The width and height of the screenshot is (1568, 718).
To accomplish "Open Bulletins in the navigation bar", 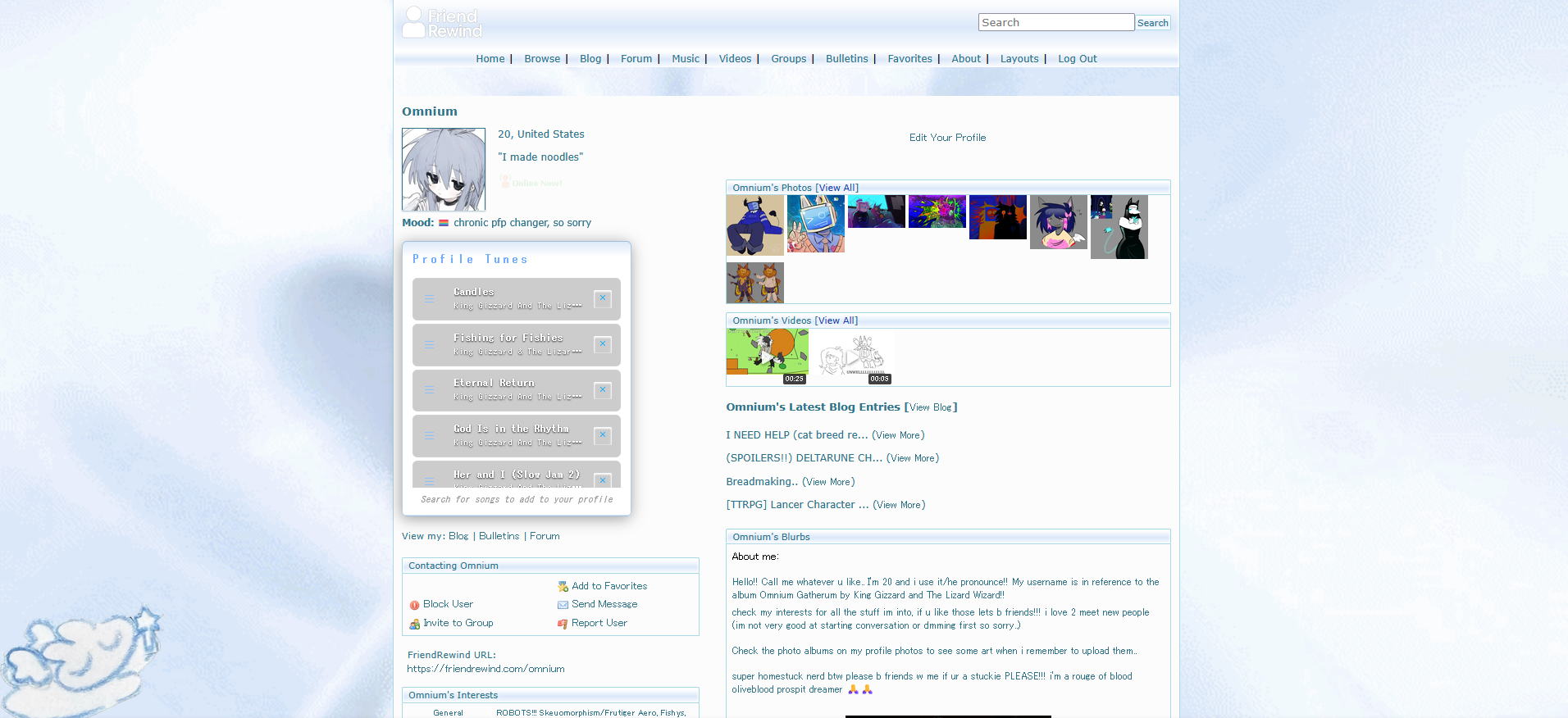I will point(846,59).
